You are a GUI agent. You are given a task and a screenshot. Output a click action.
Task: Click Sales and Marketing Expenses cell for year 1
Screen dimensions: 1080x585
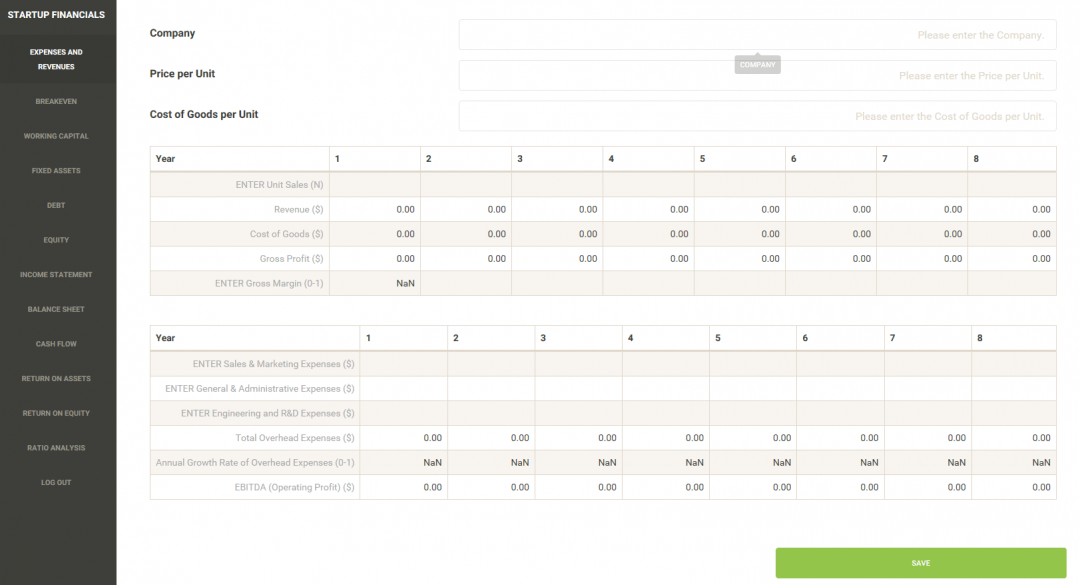[x=402, y=363]
